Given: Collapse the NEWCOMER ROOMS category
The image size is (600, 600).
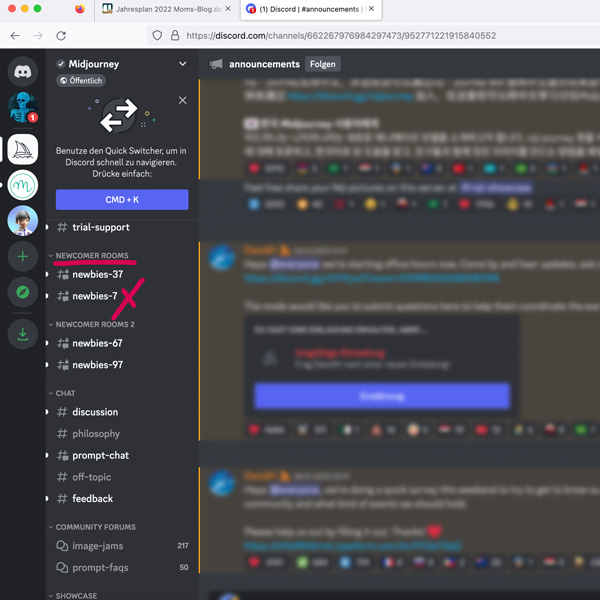Looking at the screenshot, I should click(92, 256).
